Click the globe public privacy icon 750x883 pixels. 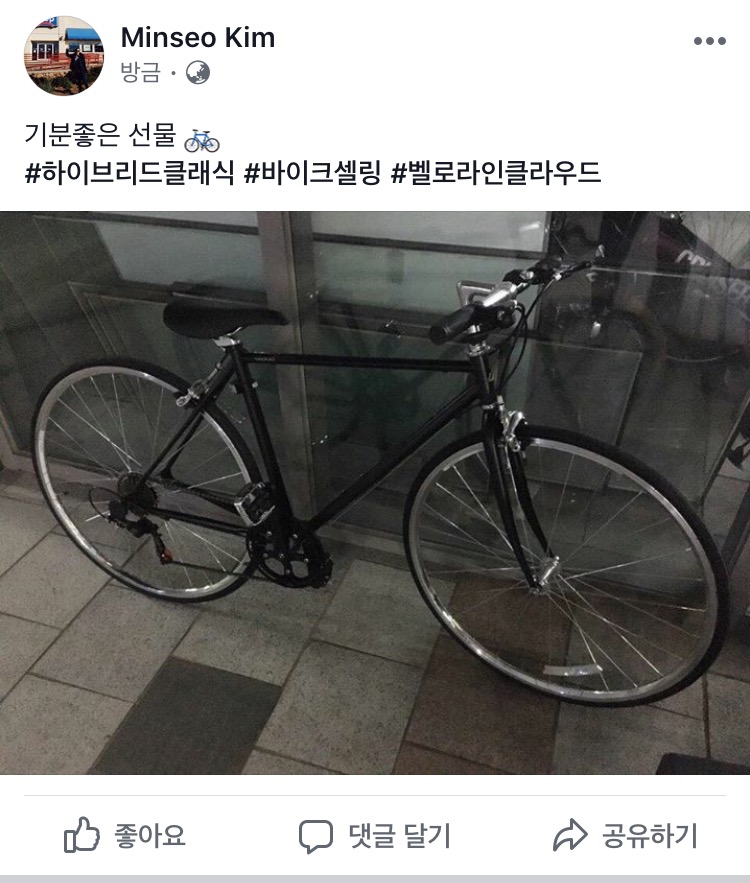coord(198,73)
